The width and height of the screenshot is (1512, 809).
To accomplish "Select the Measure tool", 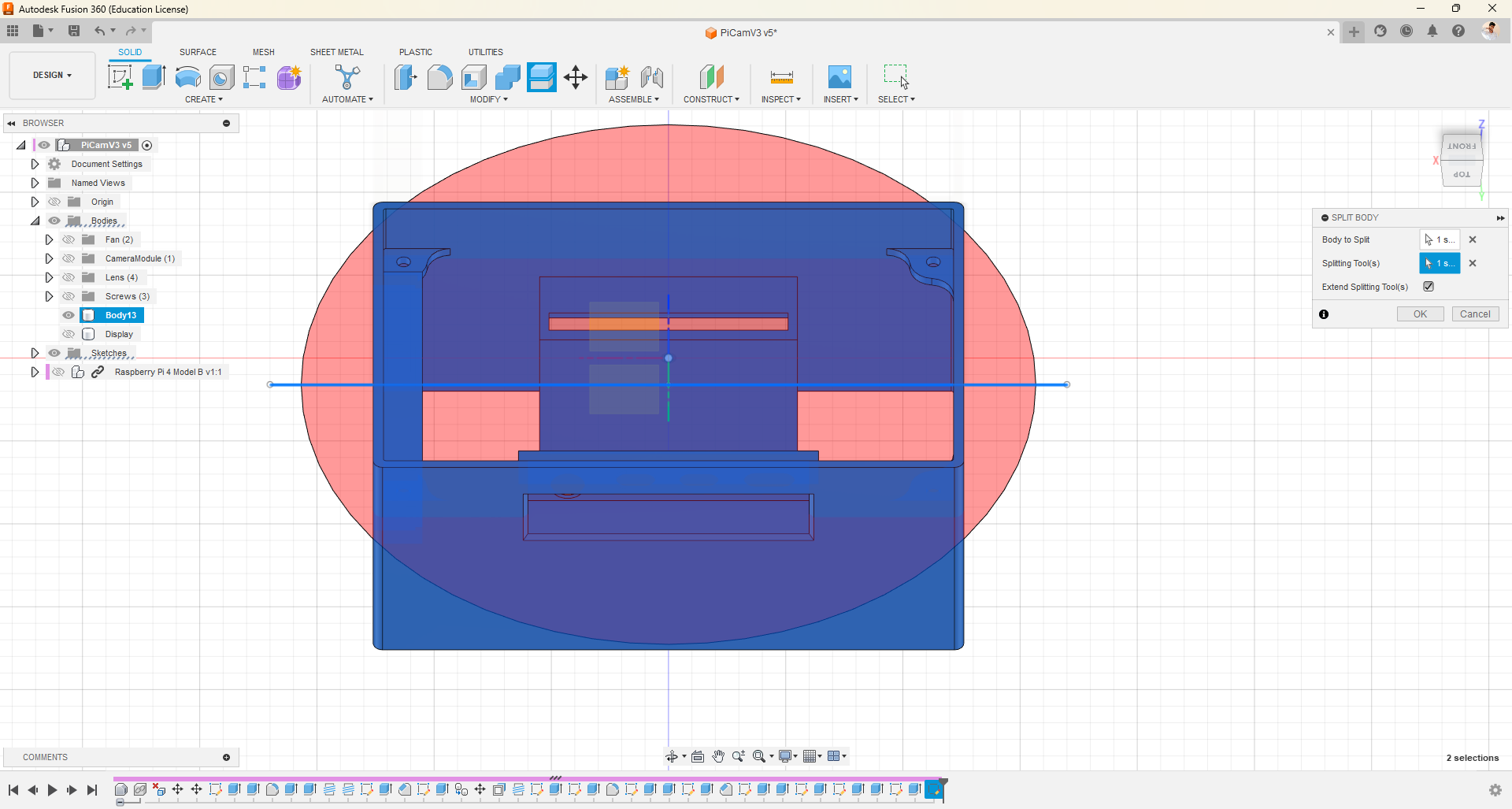I will pos(781,77).
